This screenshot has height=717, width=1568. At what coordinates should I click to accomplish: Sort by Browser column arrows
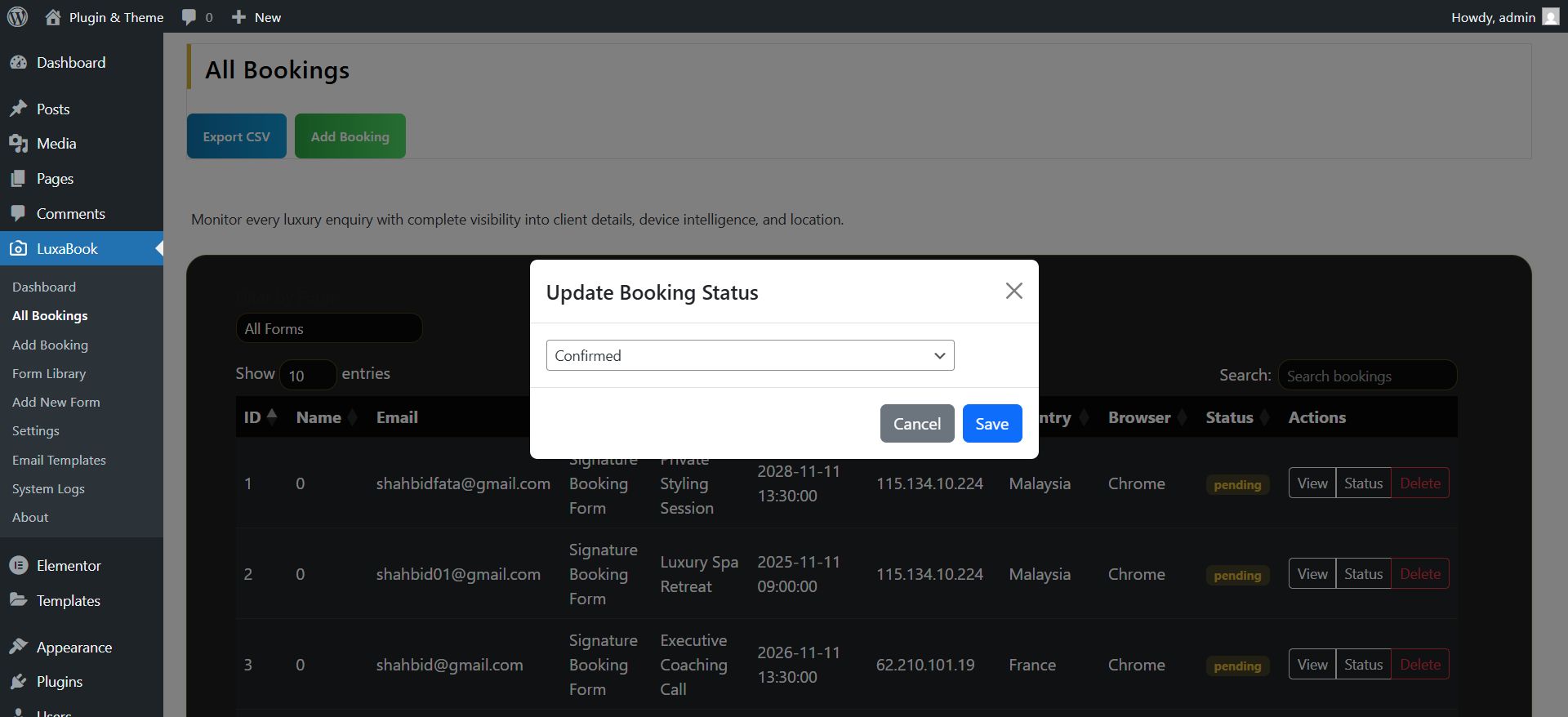click(1182, 417)
